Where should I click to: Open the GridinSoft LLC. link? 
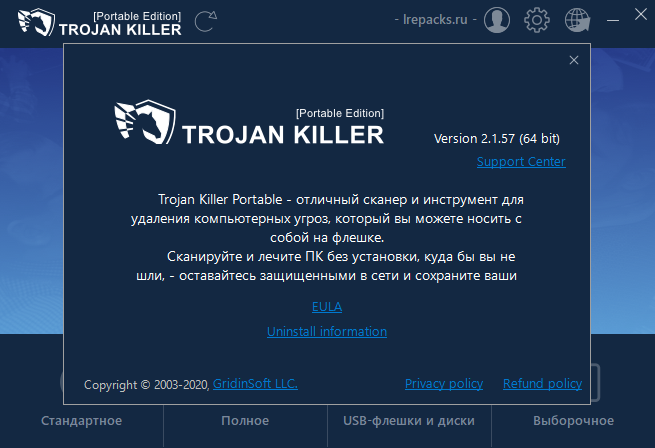click(x=255, y=384)
